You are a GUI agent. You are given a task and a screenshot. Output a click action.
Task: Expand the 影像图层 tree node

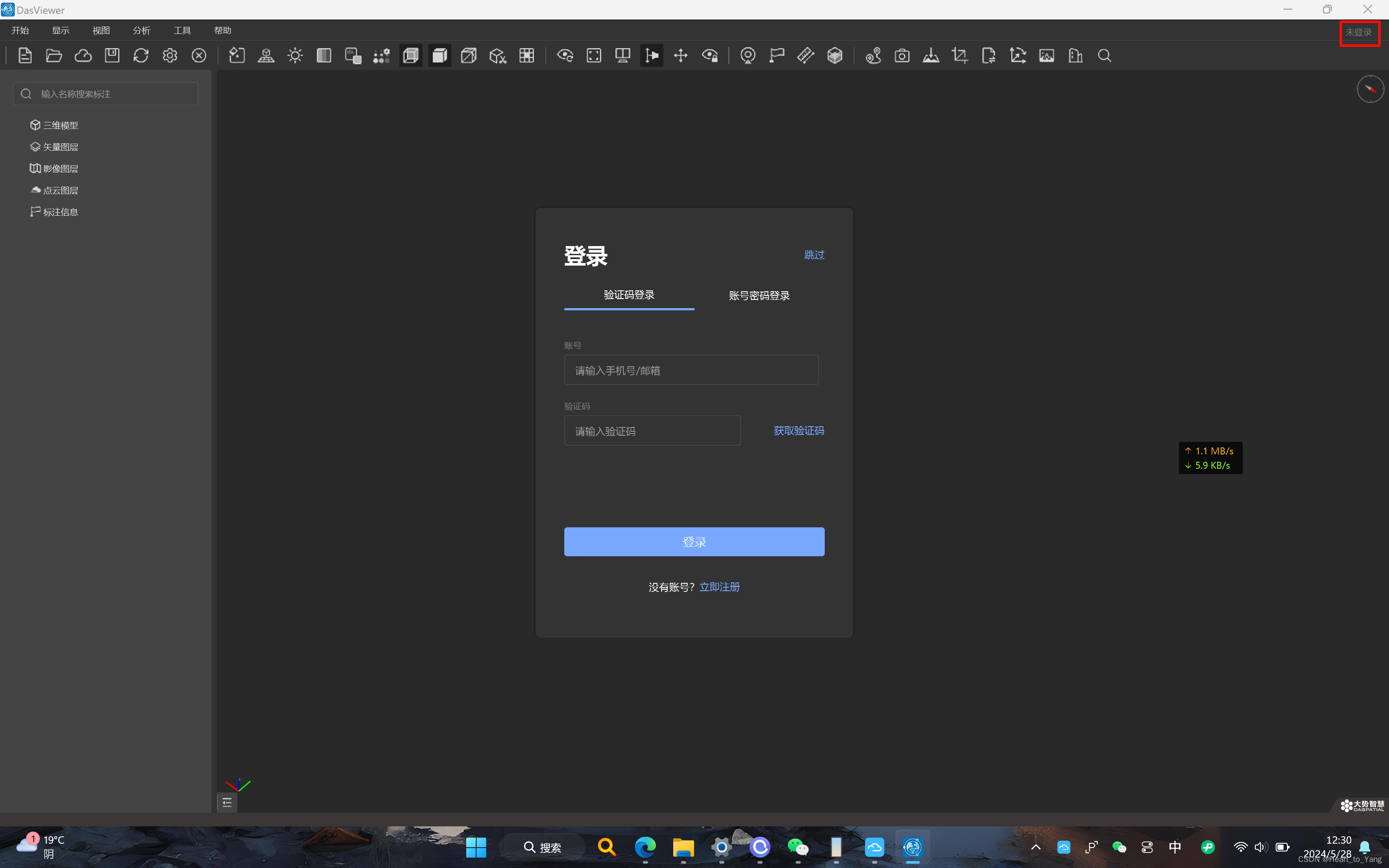point(60,168)
